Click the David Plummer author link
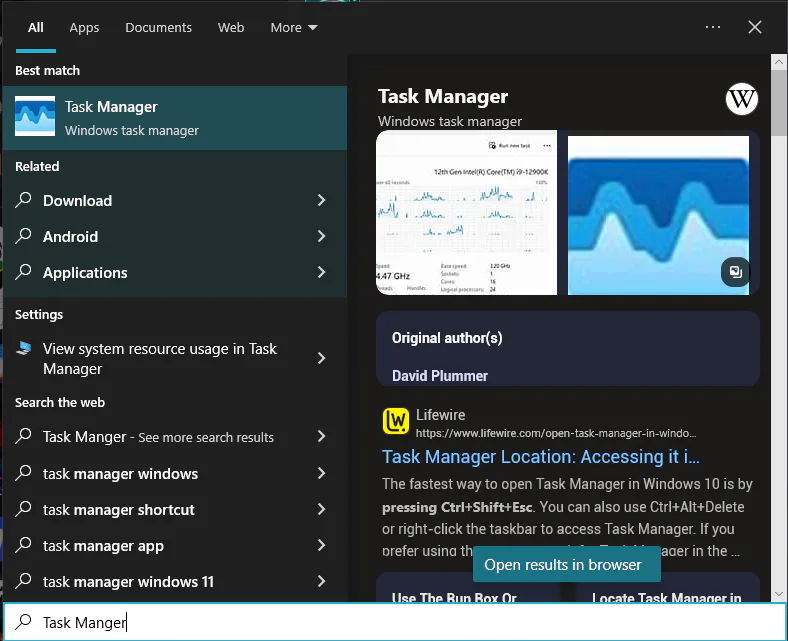This screenshot has width=788, height=641. click(x=440, y=376)
